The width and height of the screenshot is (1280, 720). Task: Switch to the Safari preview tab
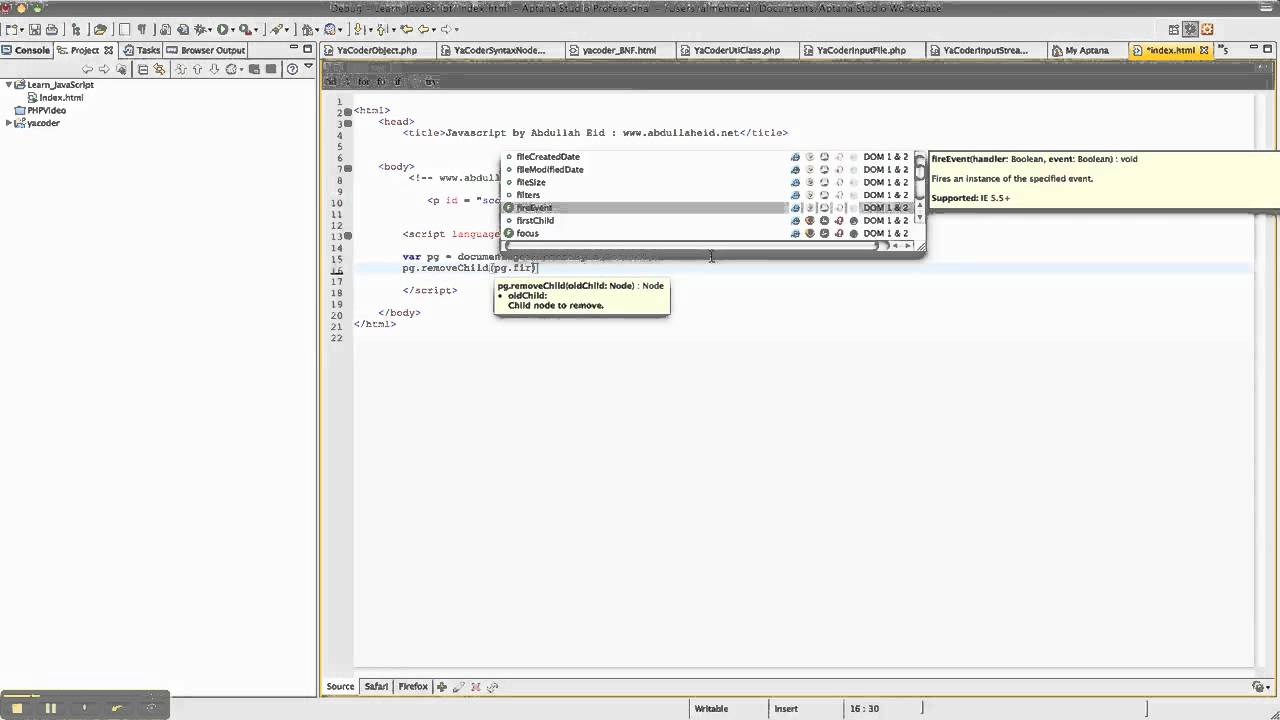pos(376,687)
